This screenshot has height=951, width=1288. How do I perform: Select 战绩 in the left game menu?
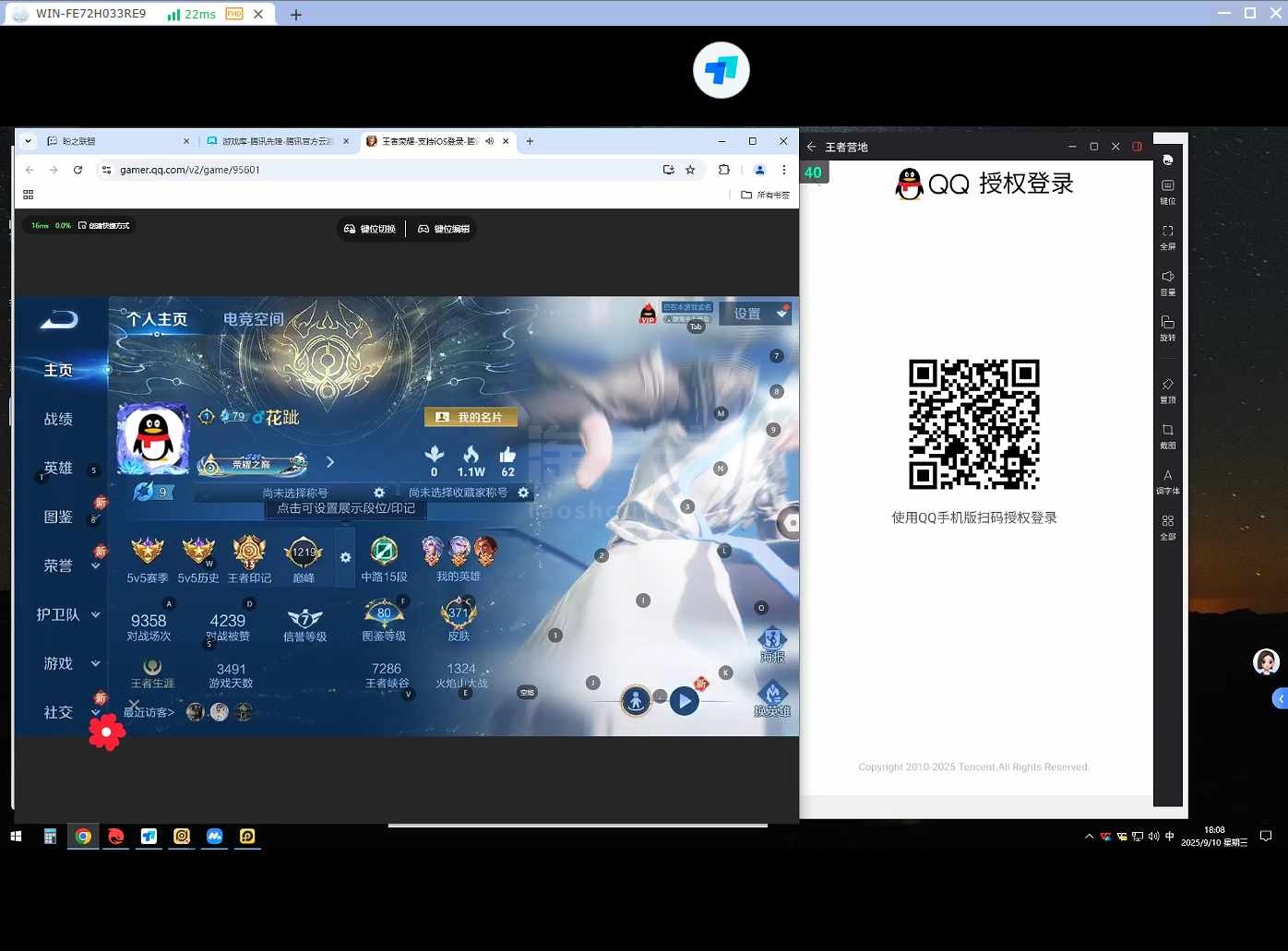coord(58,419)
